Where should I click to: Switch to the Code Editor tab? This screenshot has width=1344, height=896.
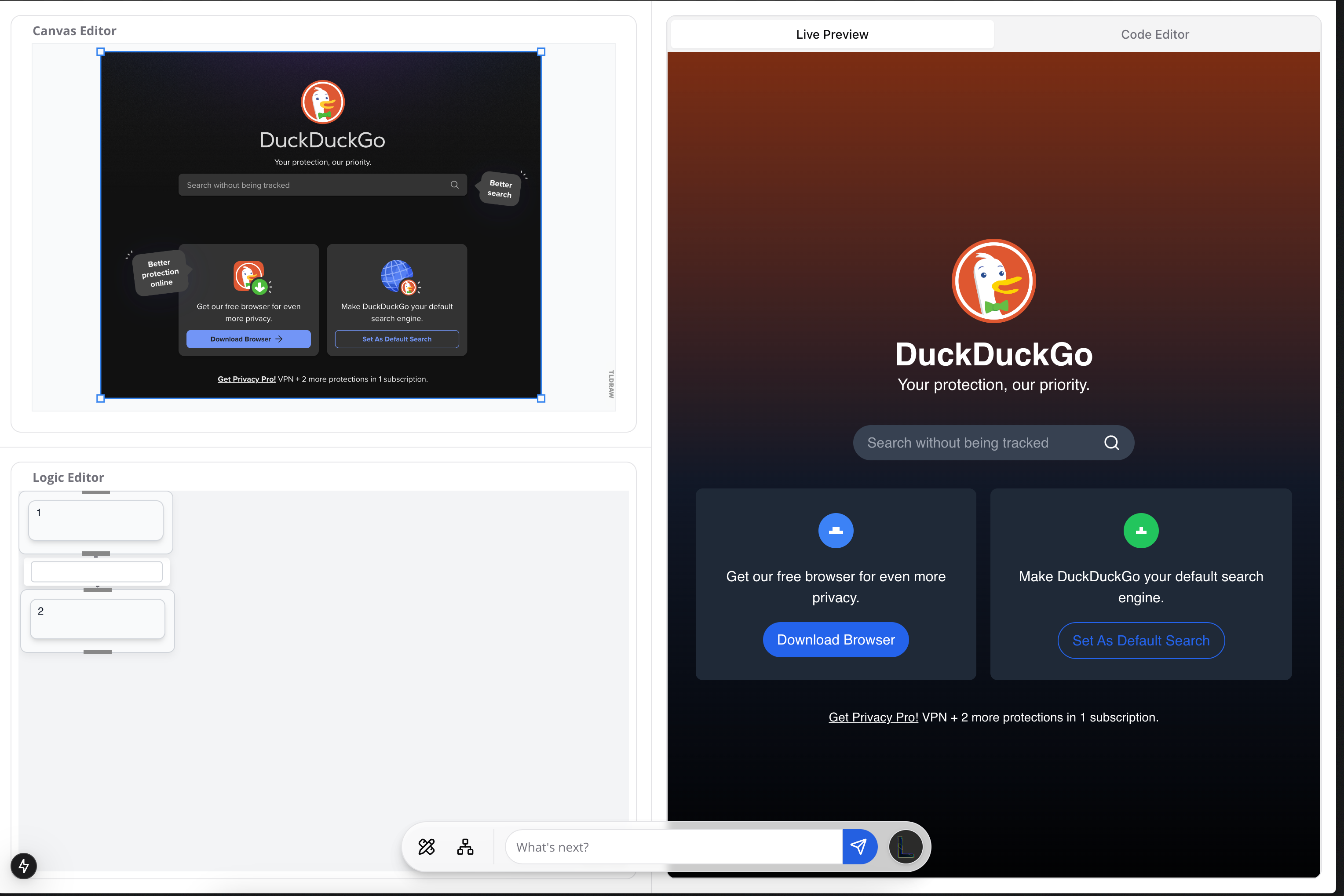click(1154, 34)
